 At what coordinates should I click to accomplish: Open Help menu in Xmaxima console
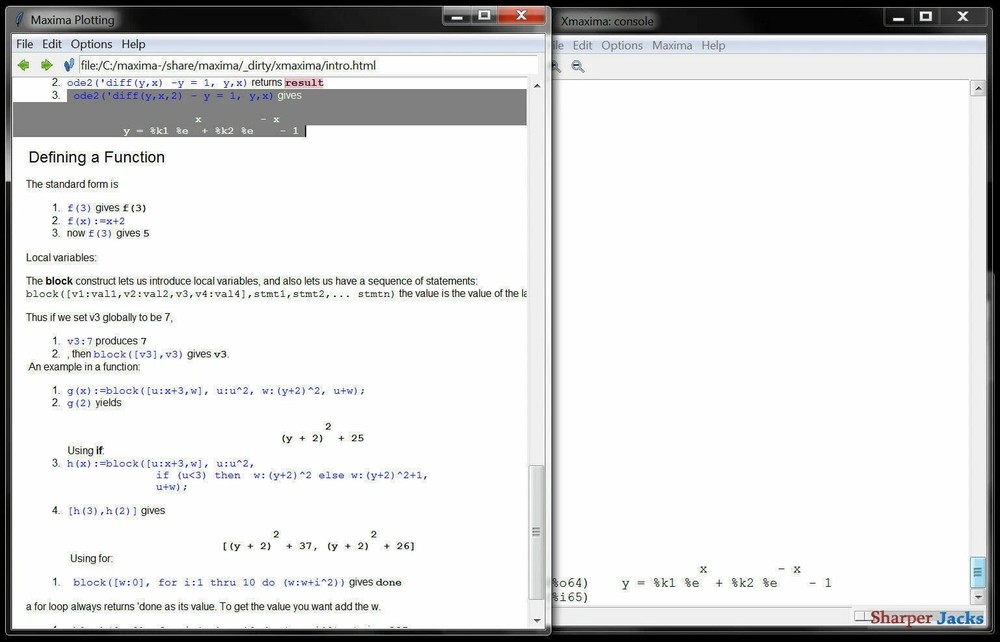pos(713,45)
